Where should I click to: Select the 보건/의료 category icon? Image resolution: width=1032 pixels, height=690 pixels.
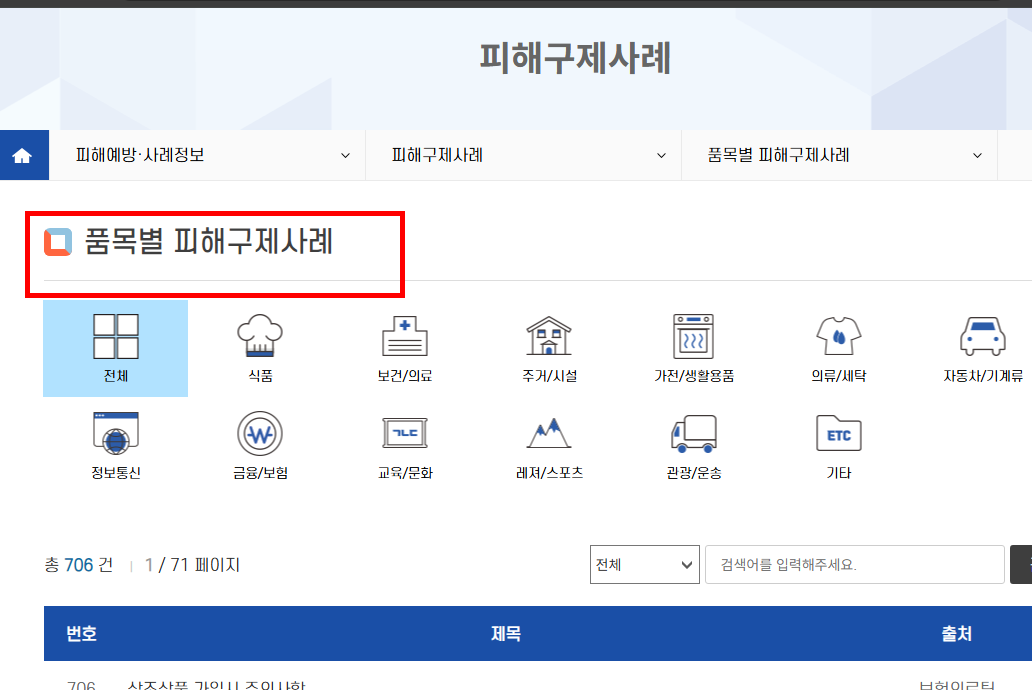click(x=405, y=345)
